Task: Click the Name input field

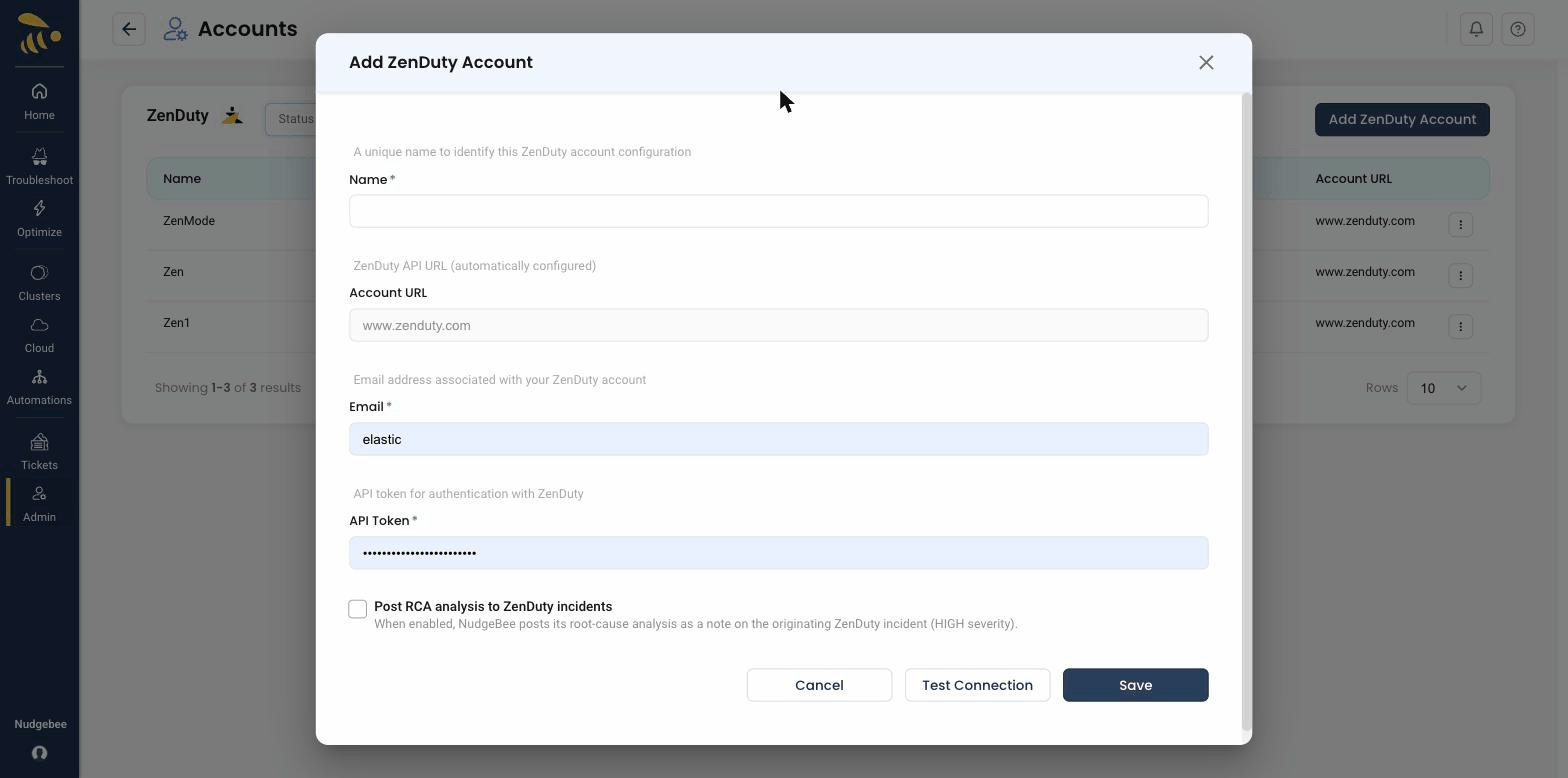Action: (778, 211)
